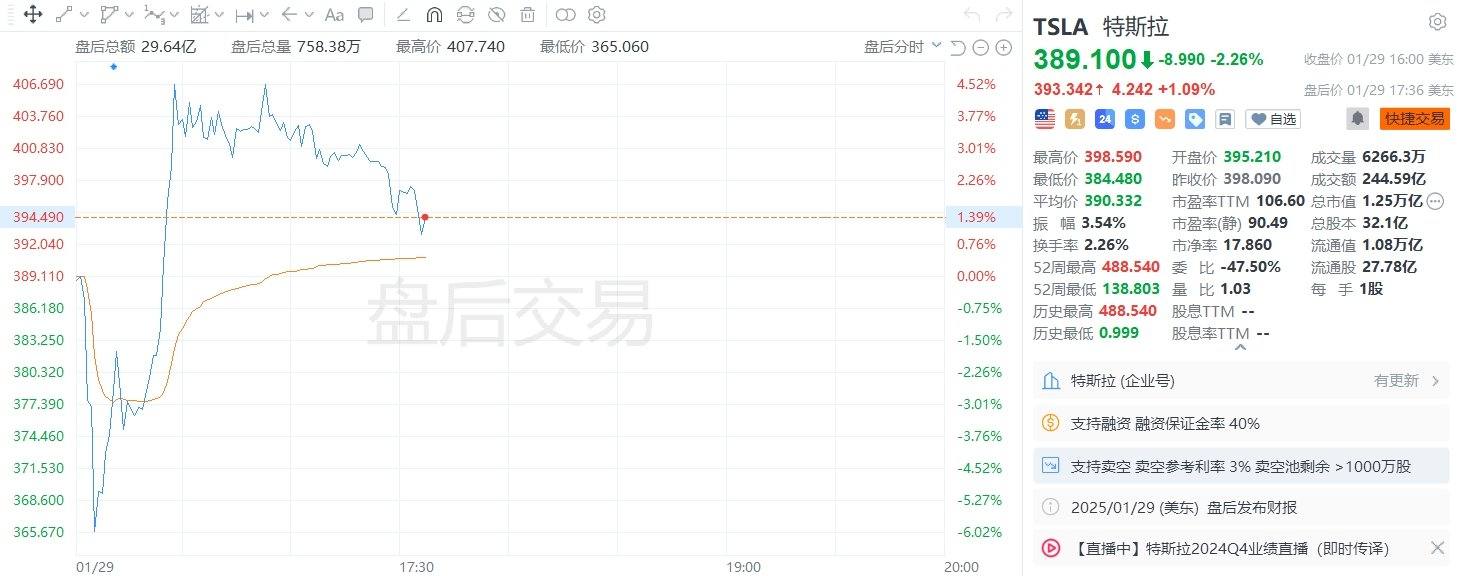Click the blue 24-hour trading badge
The height and width of the screenshot is (576, 1461).
click(x=1105, y=119)
